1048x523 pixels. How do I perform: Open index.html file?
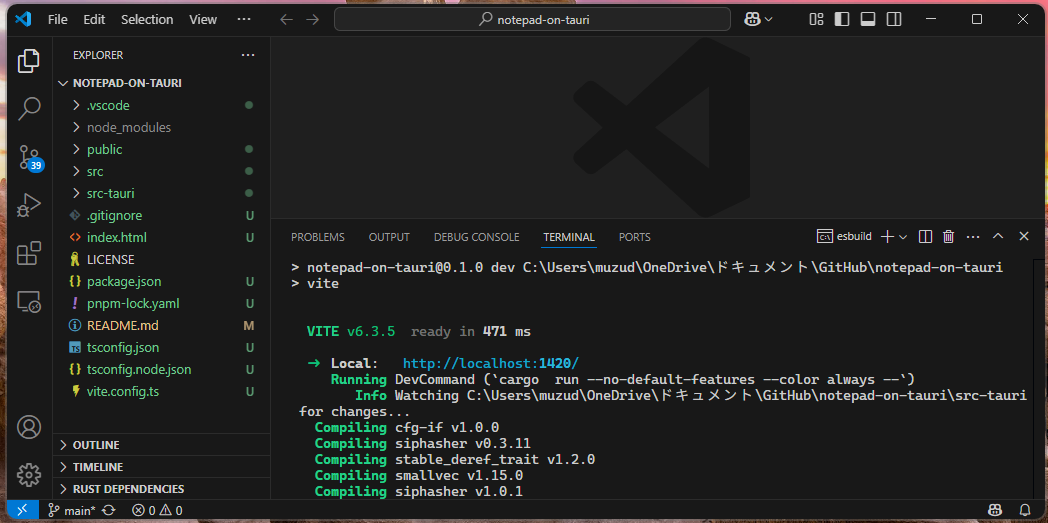(x=162, y=238)
